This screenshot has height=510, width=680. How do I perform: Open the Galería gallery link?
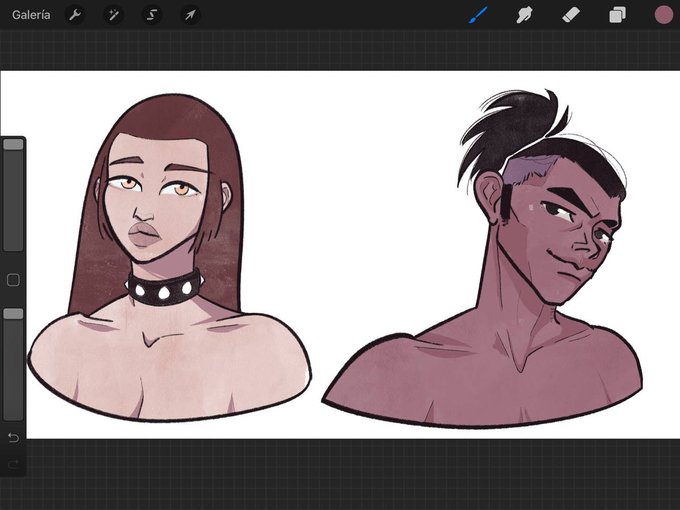click(31, 15)
